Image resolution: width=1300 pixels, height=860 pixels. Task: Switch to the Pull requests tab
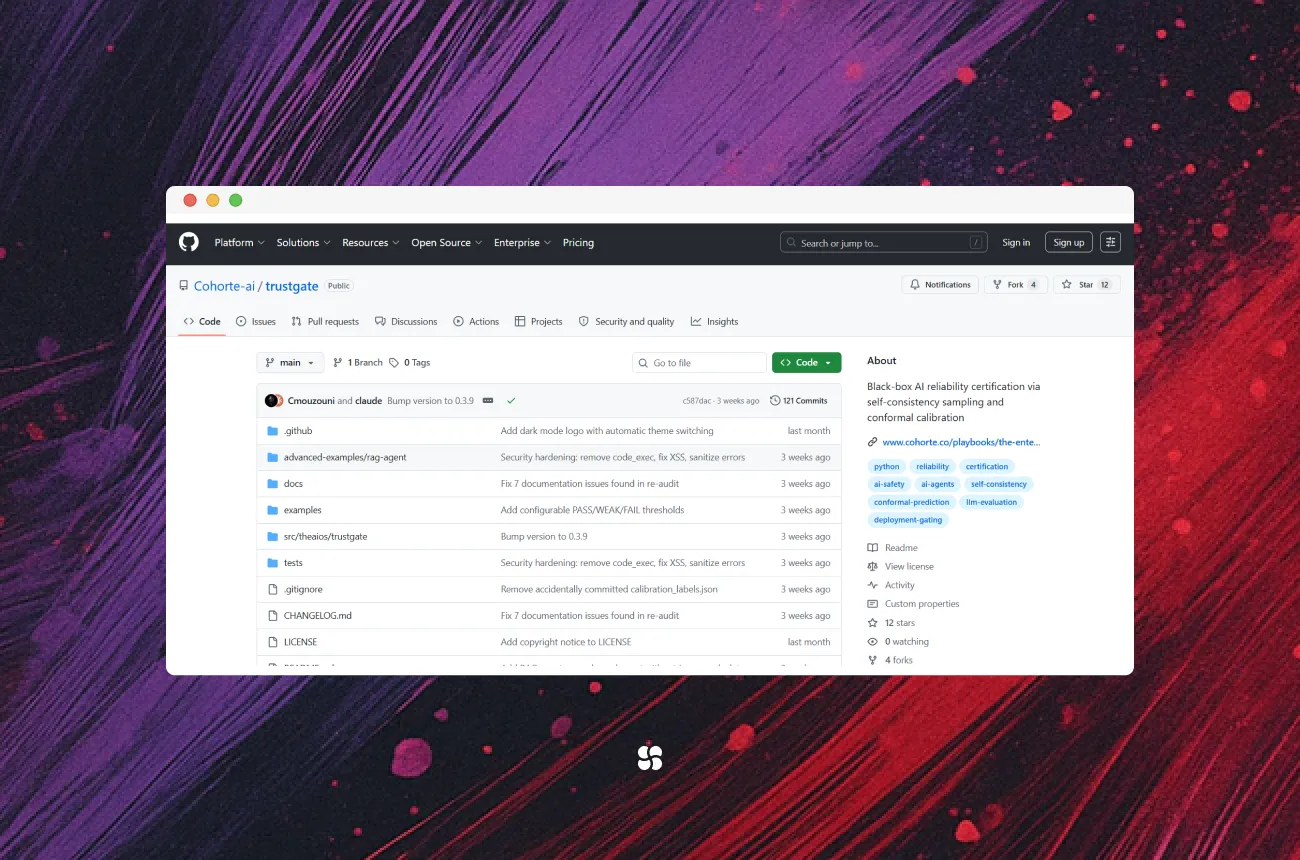[325, 322]
